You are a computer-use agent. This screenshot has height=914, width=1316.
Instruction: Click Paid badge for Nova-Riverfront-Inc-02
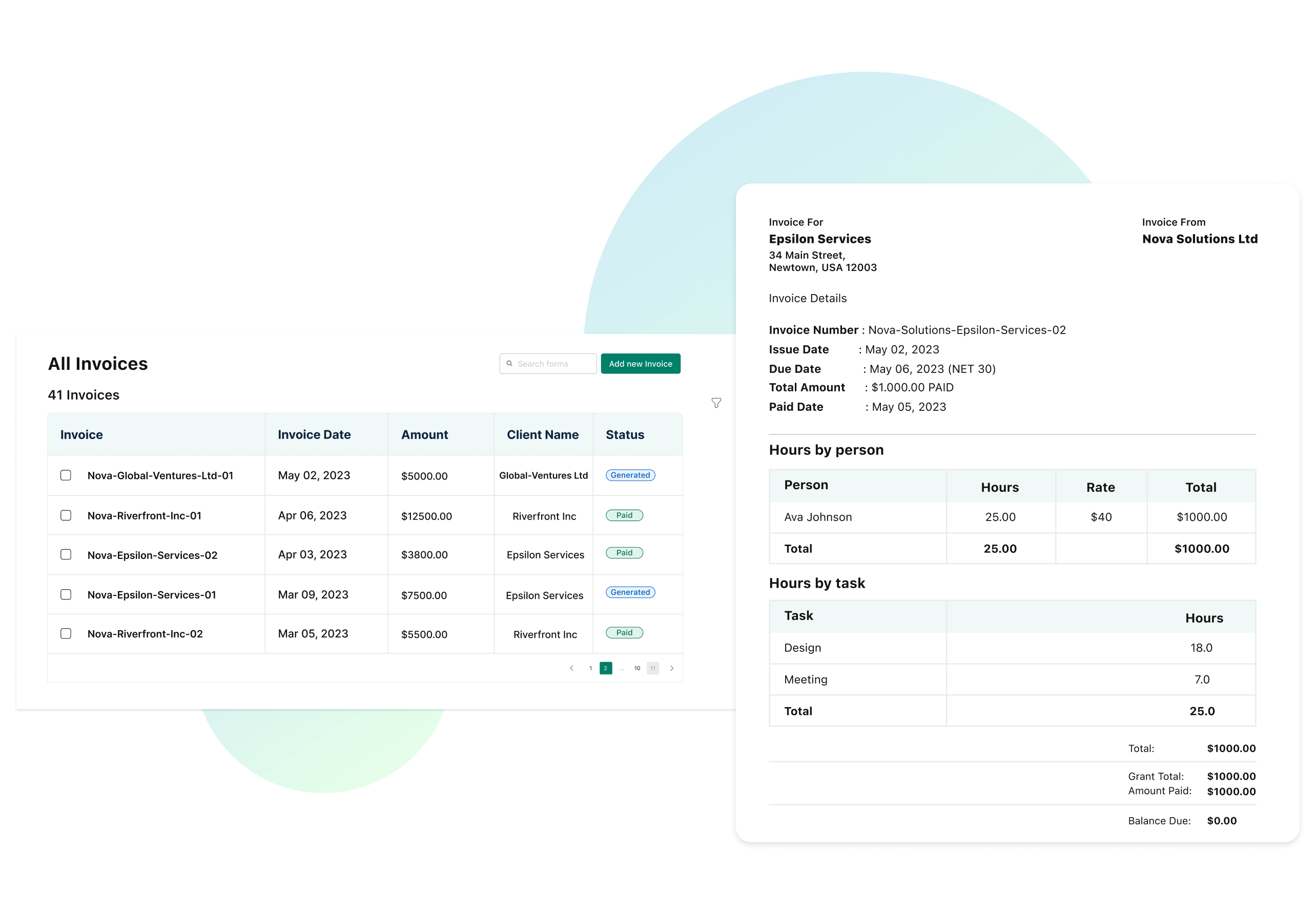pos(624,632)
